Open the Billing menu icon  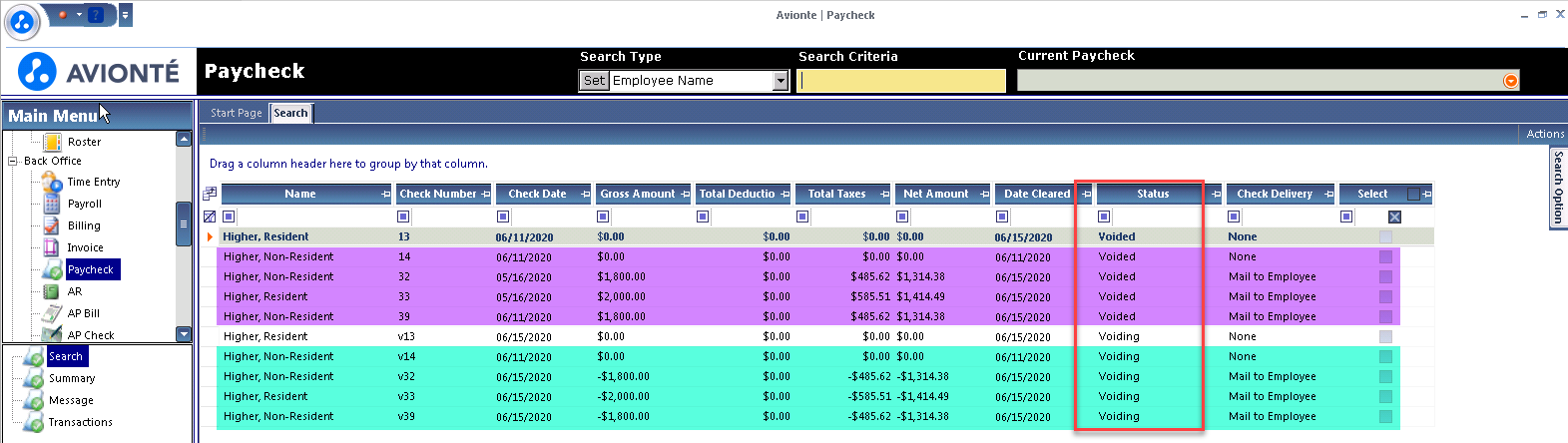(52, 225)
